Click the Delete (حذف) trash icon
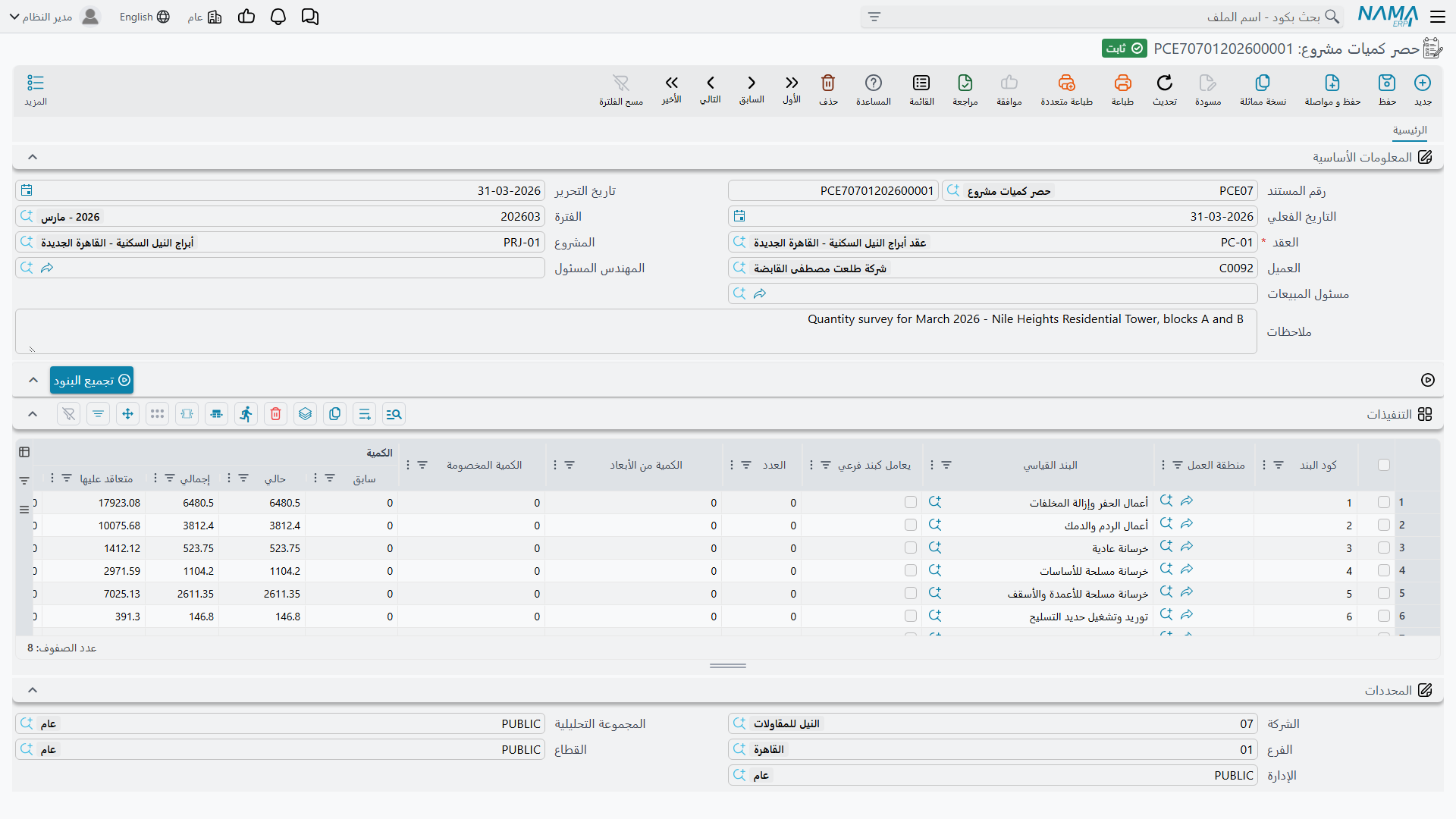The height and width of the screenshot is (819, 1456). [828, 83]
